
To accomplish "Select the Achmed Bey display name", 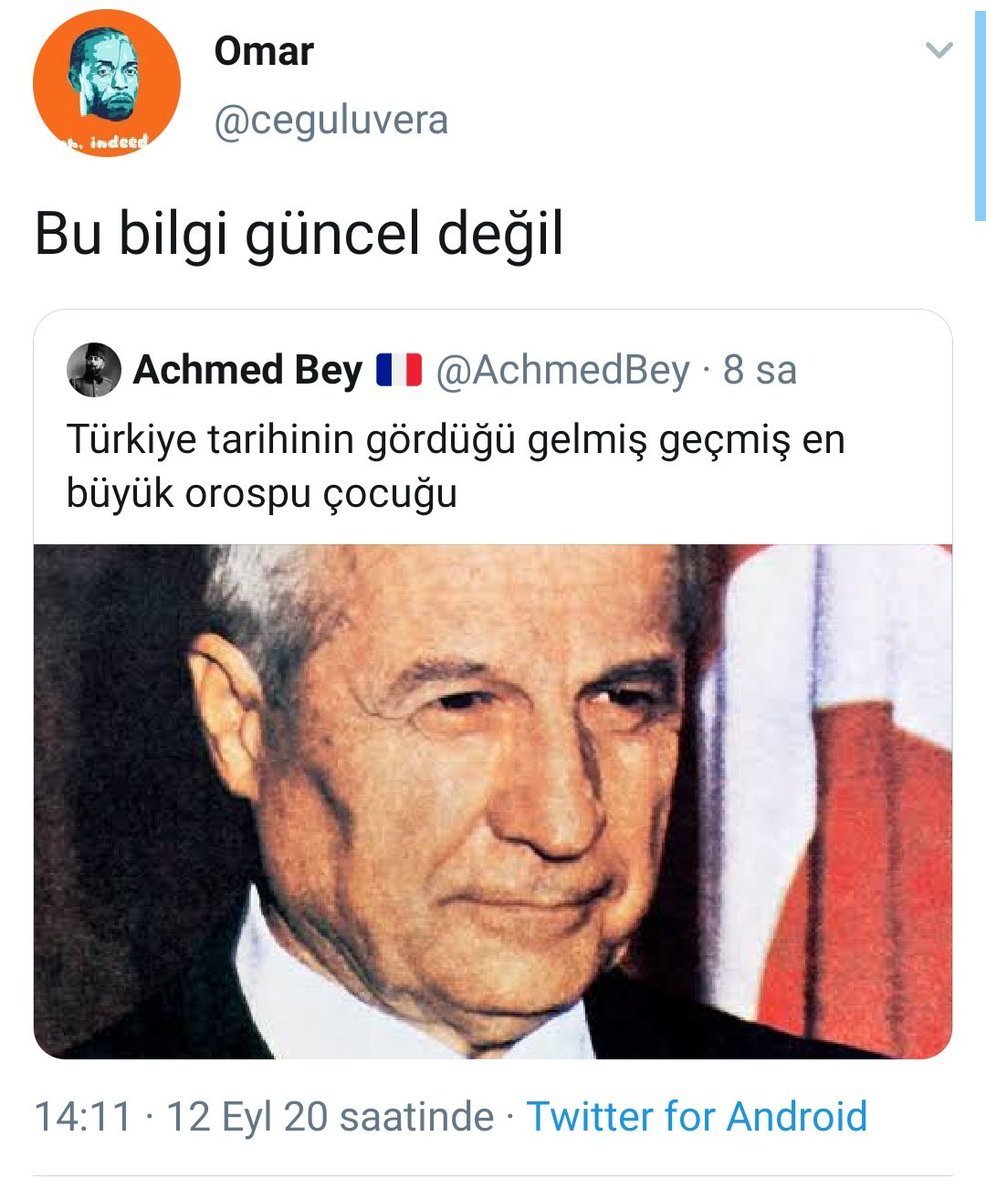I will click(248, 371).
